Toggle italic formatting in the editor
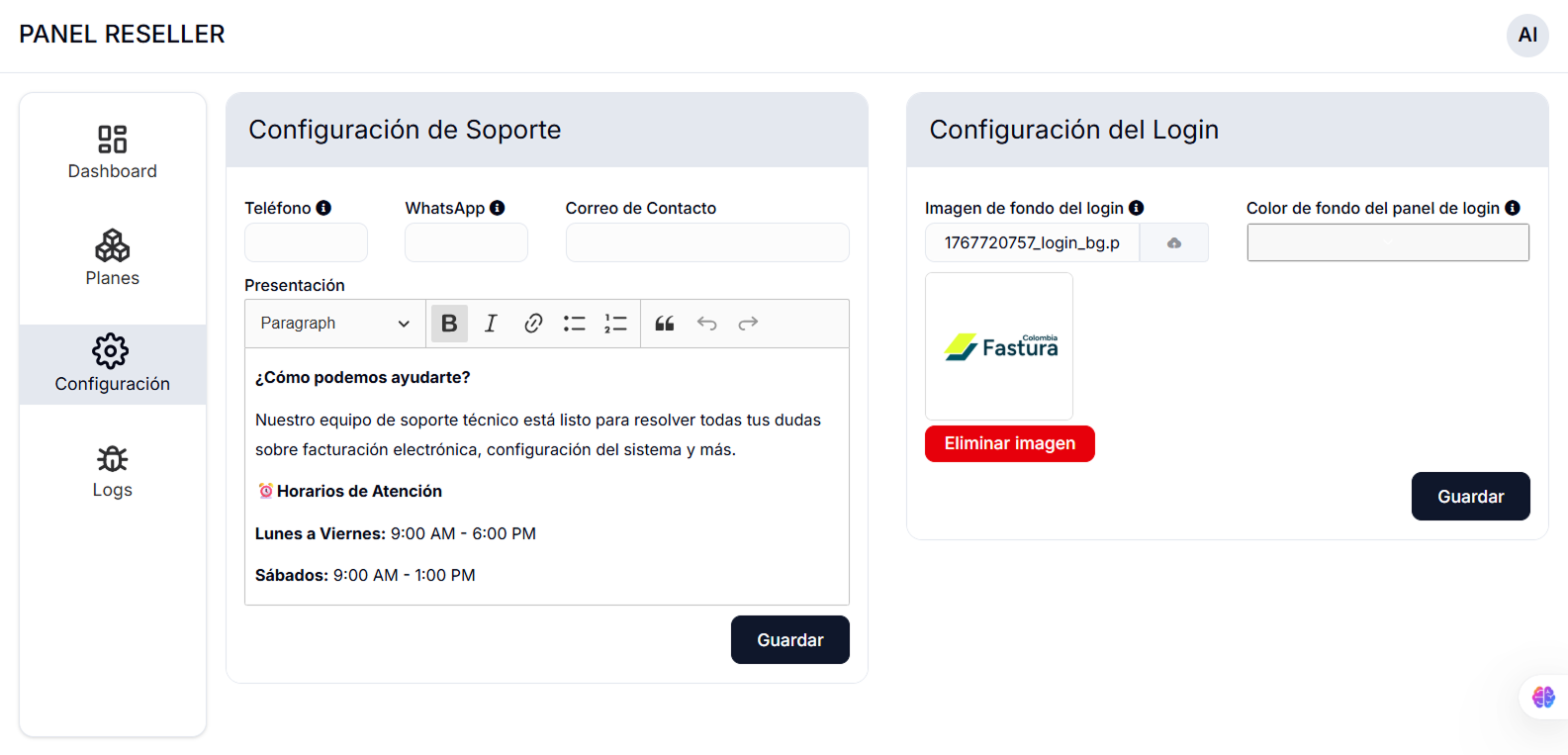 [491, 324]
